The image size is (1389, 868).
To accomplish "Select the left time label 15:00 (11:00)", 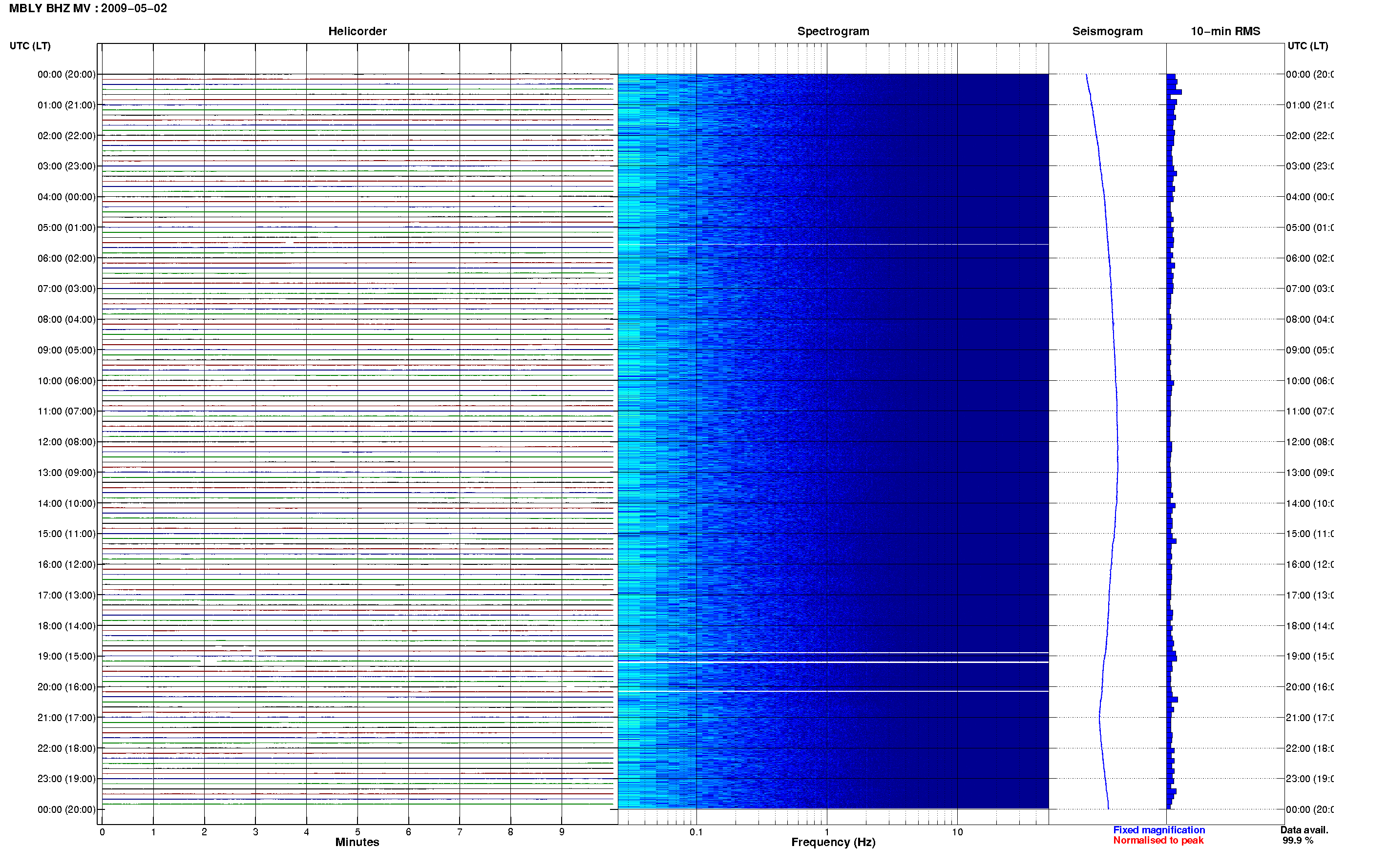I will pos(66,533).
